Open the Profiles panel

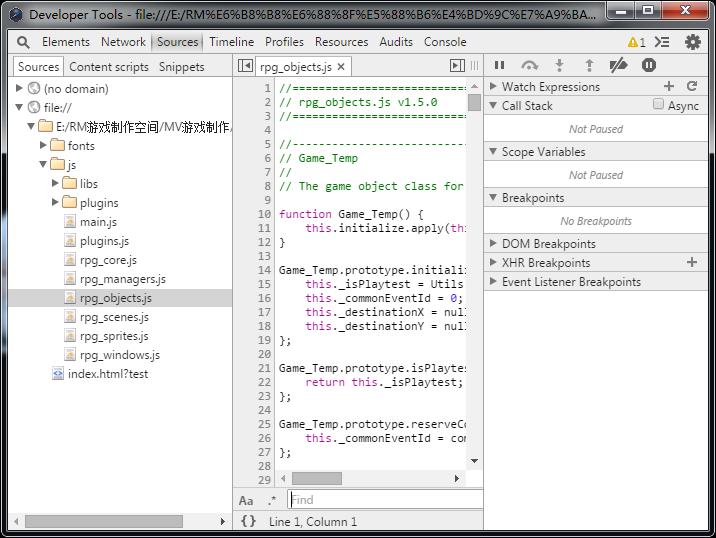tap(284, 42)
